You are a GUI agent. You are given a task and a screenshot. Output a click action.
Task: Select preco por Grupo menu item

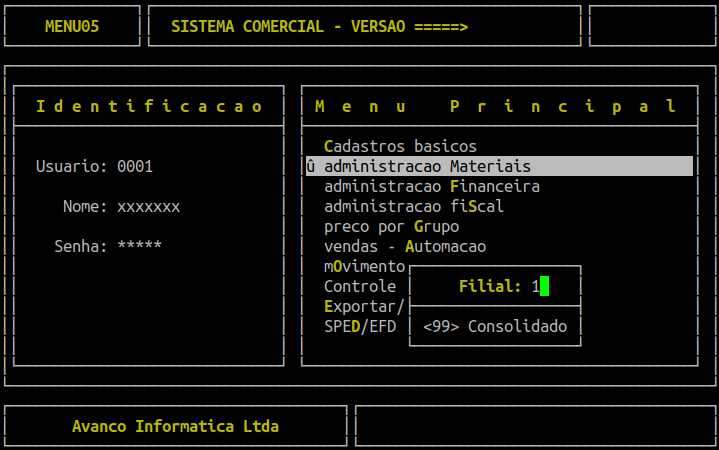point(391,226)
